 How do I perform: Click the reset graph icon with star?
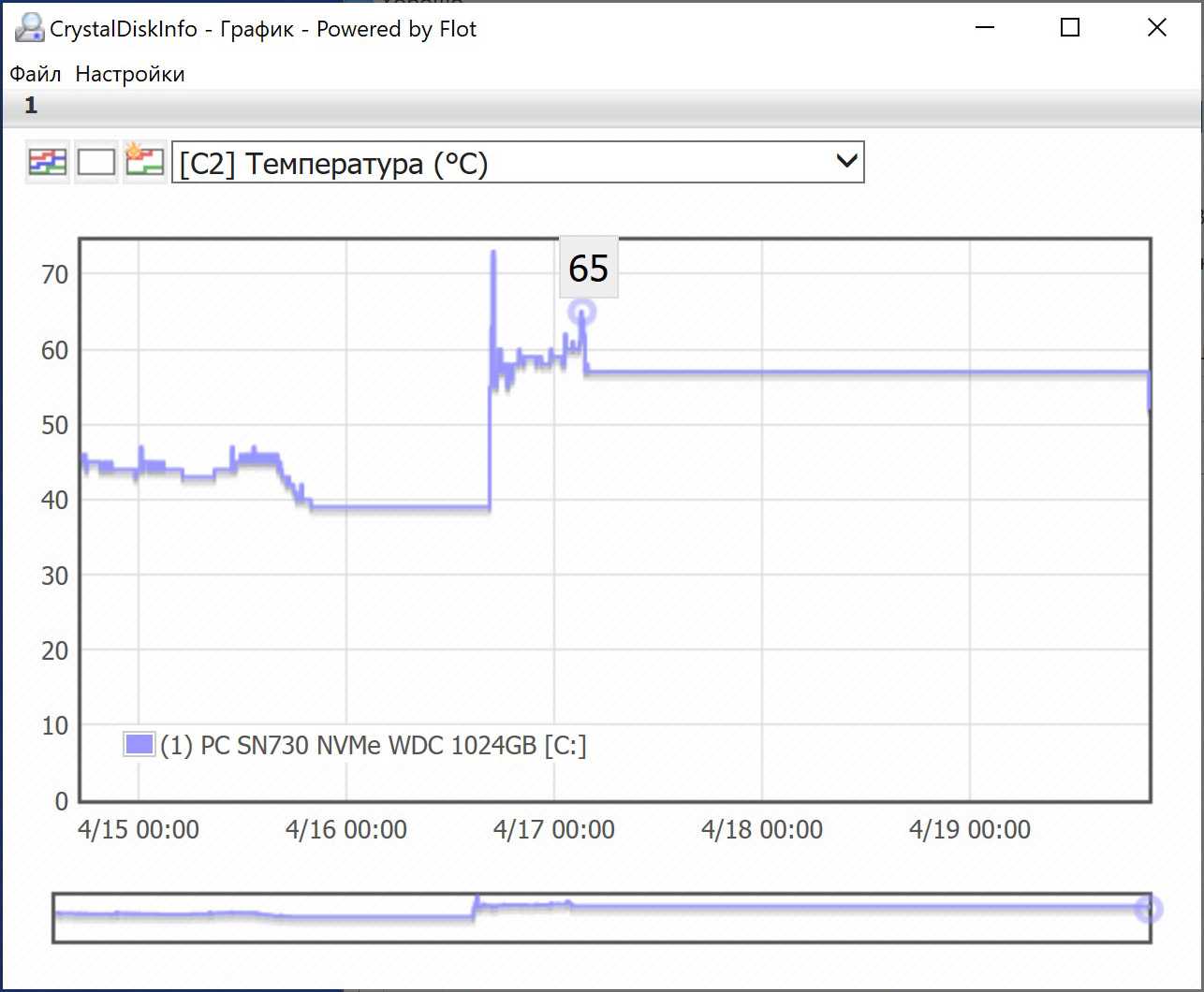[x=144, y=162]
